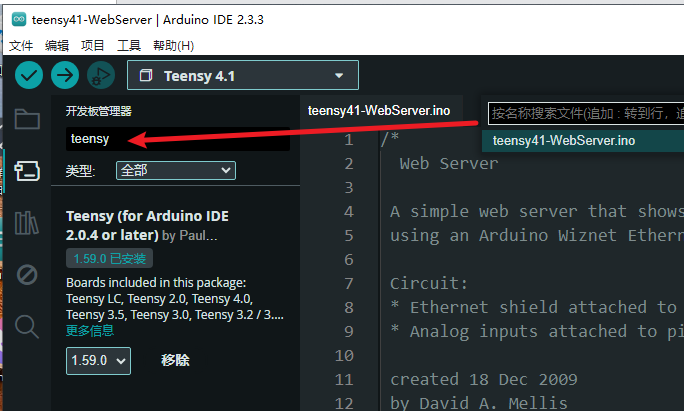
Task: Click the 'Circuit:' text on line 7
Action: (428, 284)
